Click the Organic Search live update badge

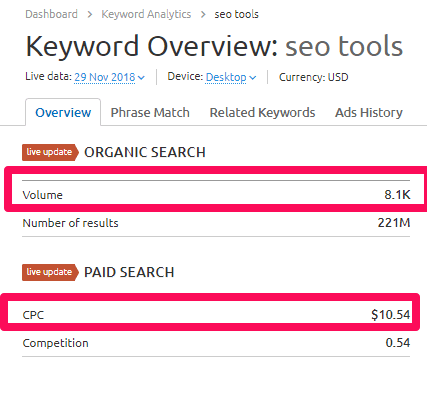50,152
